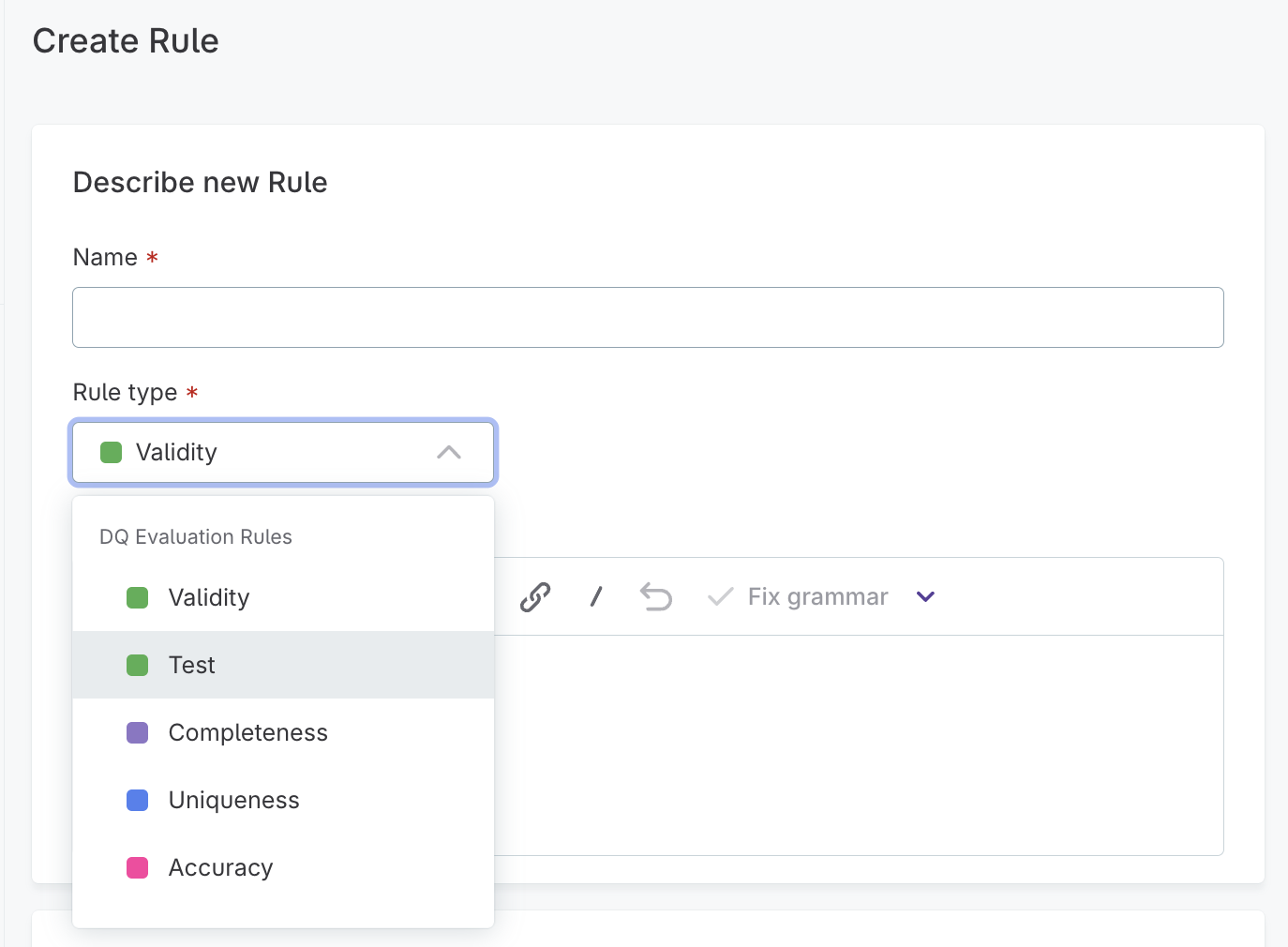Click the Fix grammar checkmark icon
Screen dimensions: 1288x947
(719, 596)
